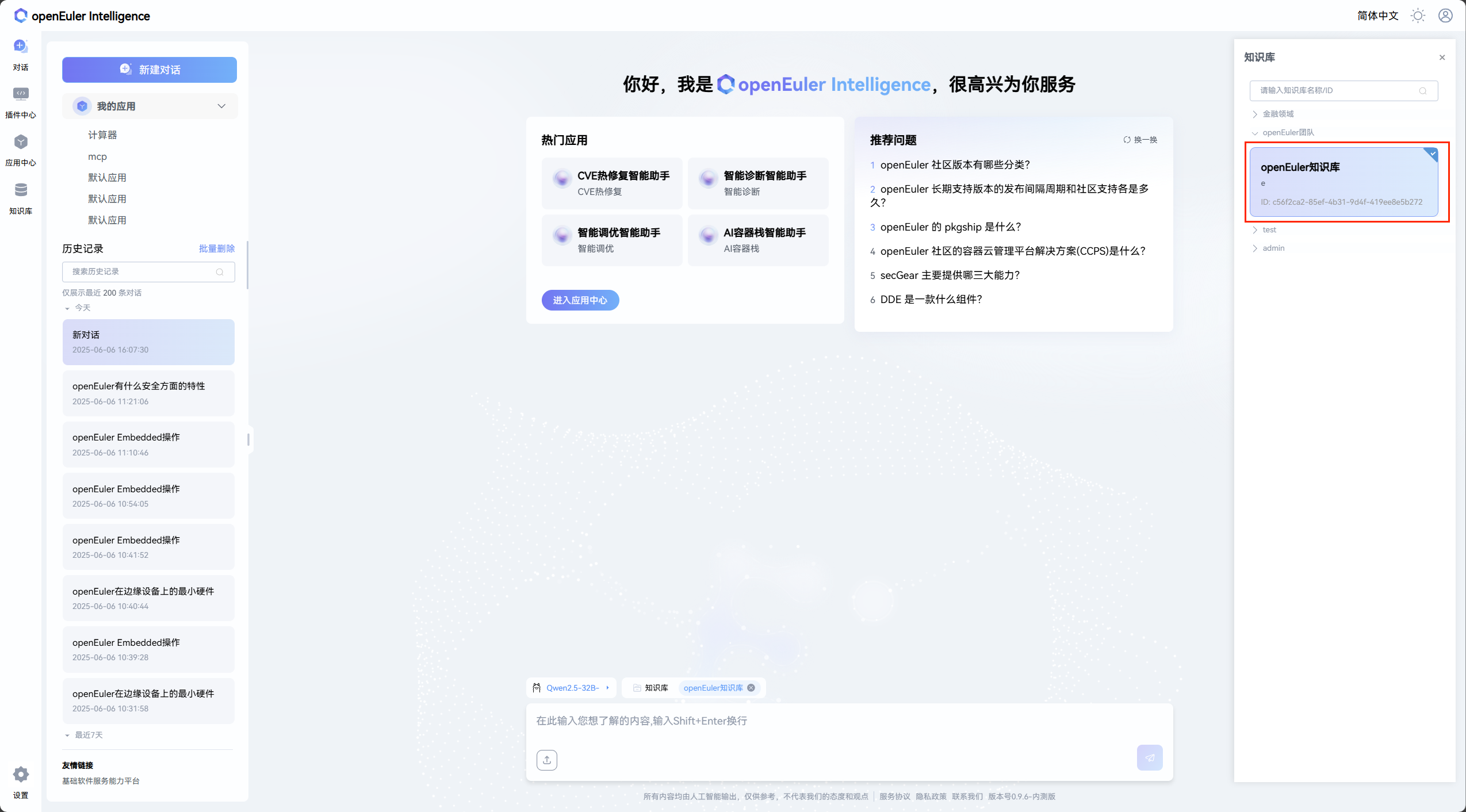This screenshot has width=1466, height=812.
Task: Deselect the checked openEuler知识库 card
Action: point(1343,182)
